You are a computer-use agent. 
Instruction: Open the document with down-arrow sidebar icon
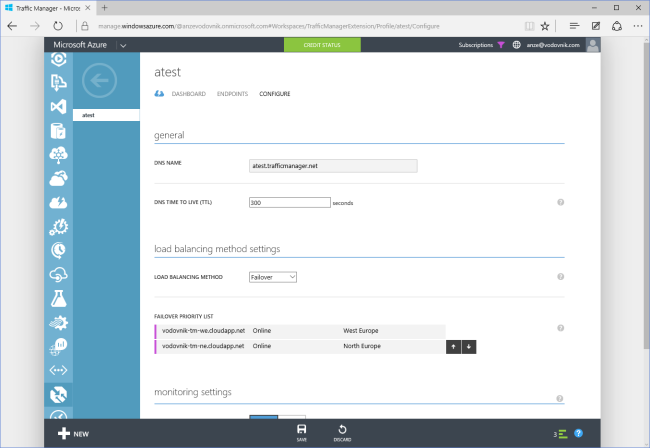[58, 82]
